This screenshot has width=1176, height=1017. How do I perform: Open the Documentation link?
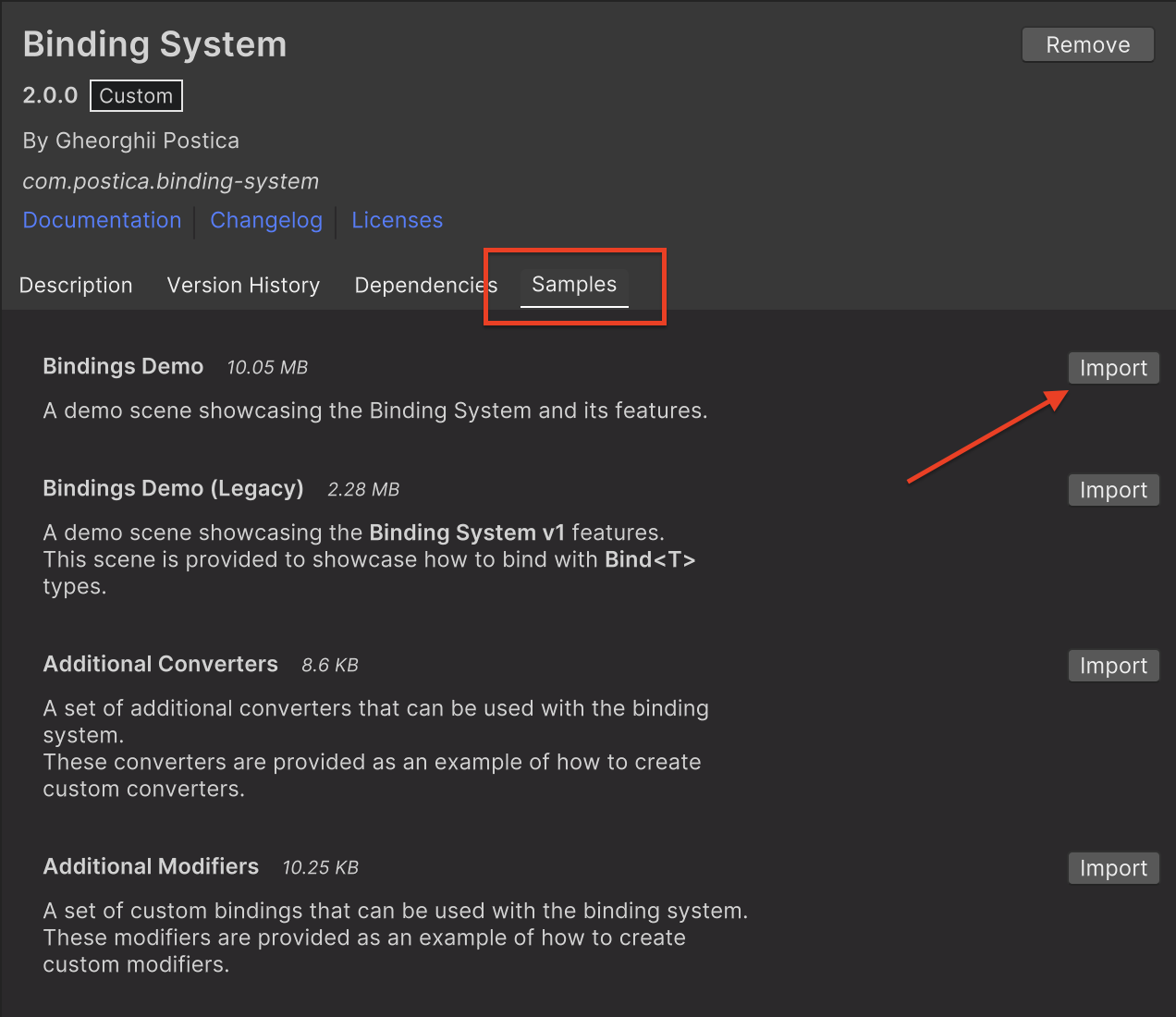pyautogui.click(x=102, y=220)
